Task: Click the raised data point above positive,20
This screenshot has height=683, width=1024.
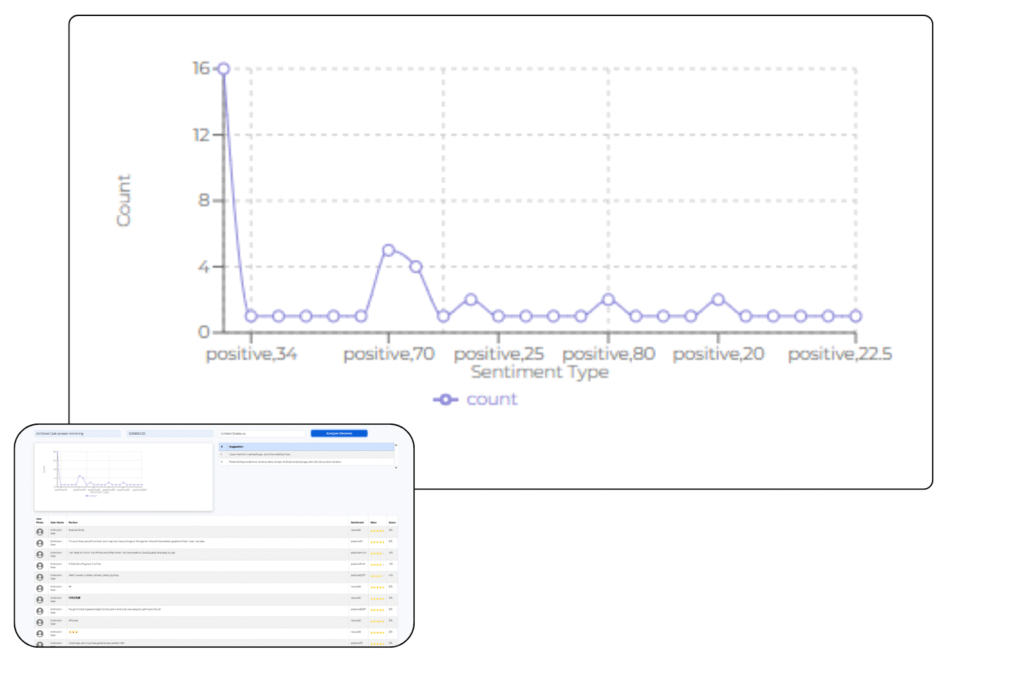Action: point(718,300)
